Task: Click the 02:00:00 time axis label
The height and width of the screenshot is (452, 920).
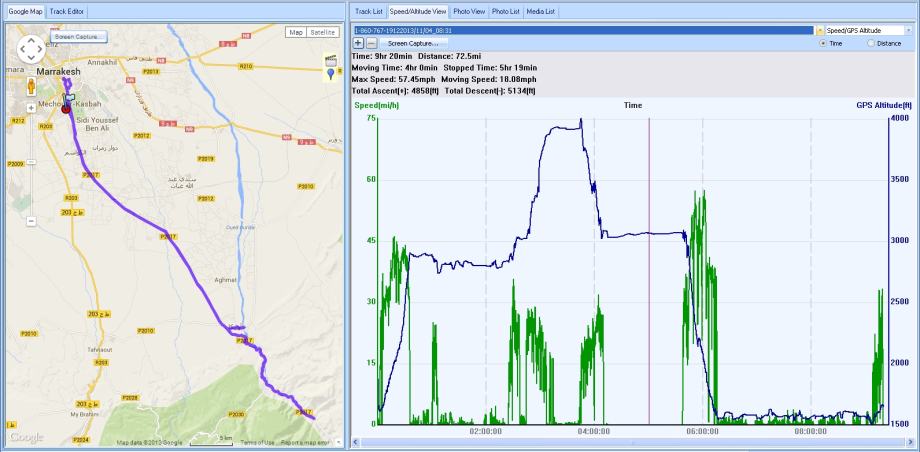Action: [x=485, y=430]
